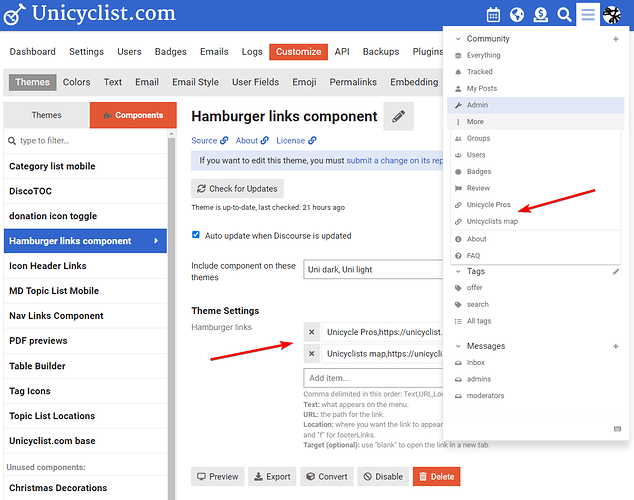The width and height of the screenshot is (634, 500).
Task: Create new message with Messages plus icon
Action: 615,346
